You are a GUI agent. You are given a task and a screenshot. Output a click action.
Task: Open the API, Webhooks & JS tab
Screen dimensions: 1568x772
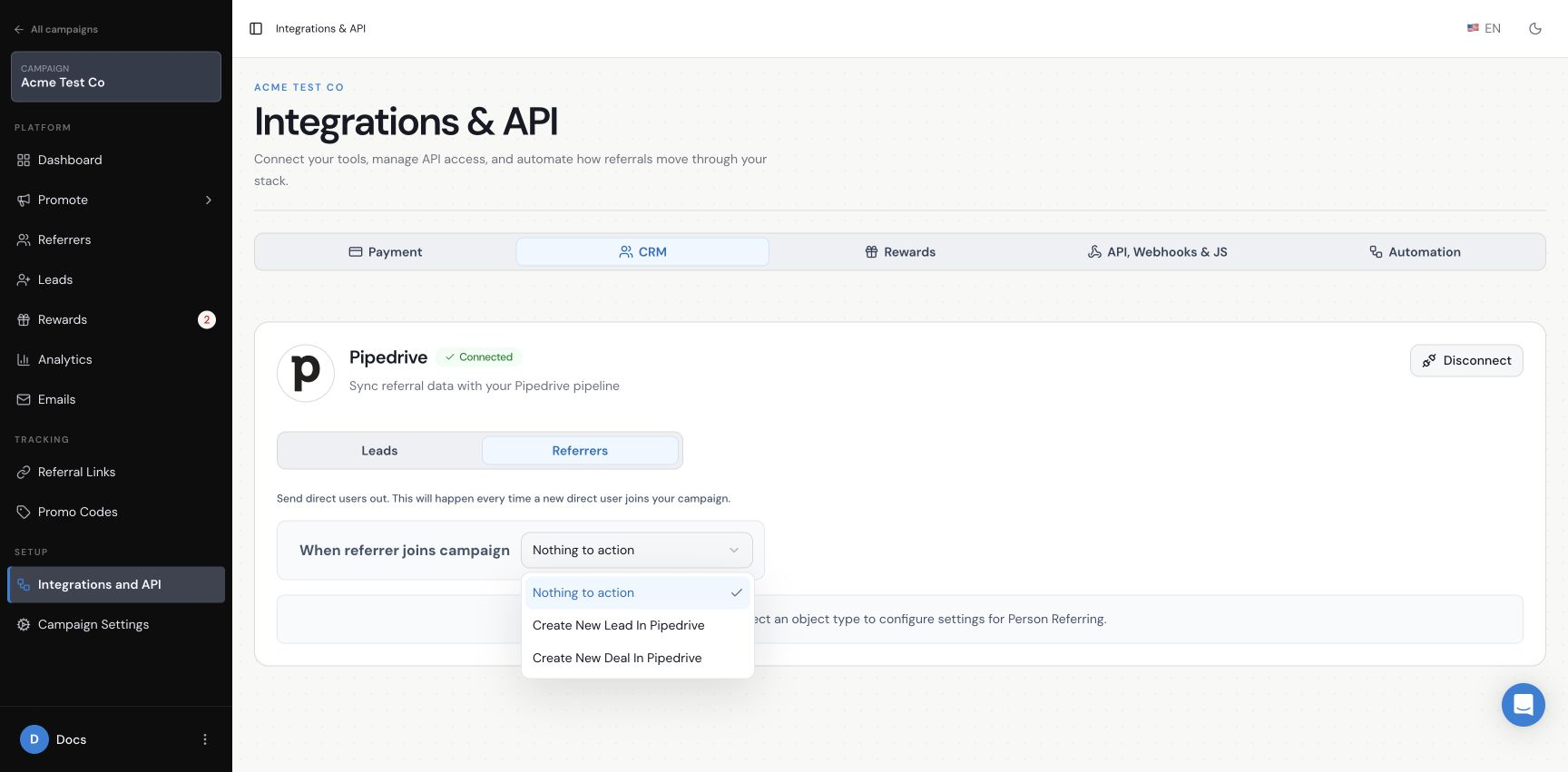coord(1157,252)
